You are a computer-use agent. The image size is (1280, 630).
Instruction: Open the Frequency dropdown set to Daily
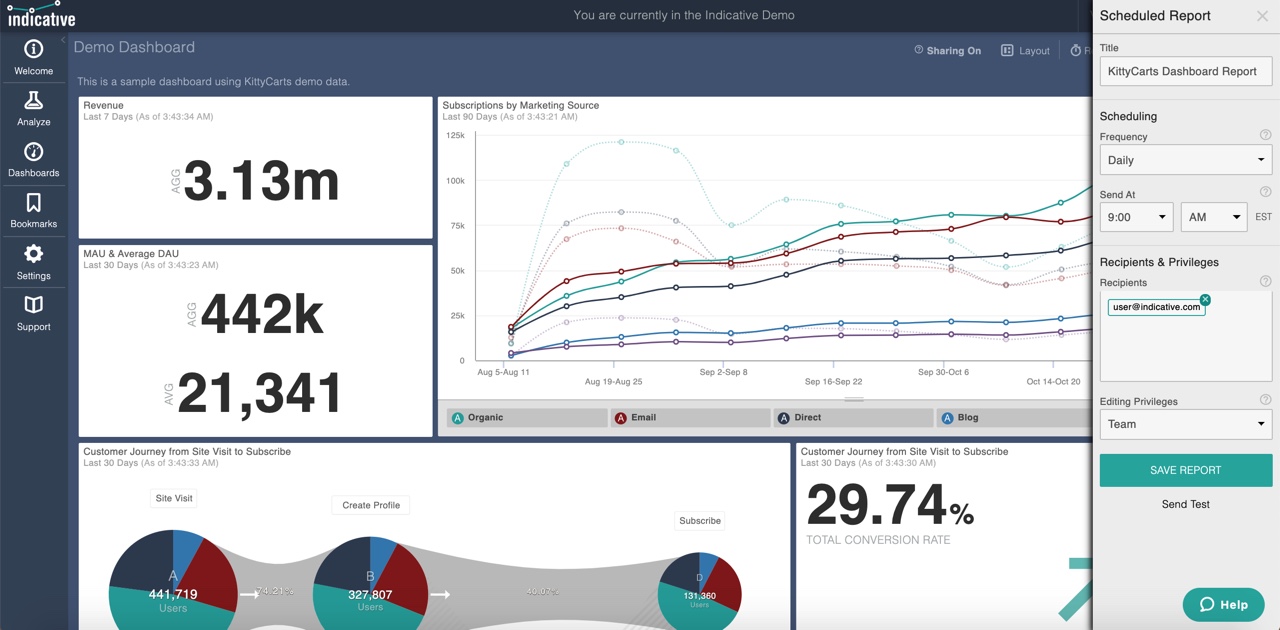[x=1185, y=160]
